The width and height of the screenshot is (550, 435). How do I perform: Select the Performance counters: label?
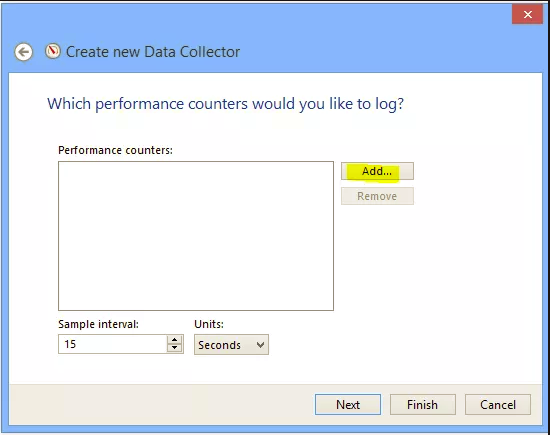pyautogui.click(x=115, y=150)
